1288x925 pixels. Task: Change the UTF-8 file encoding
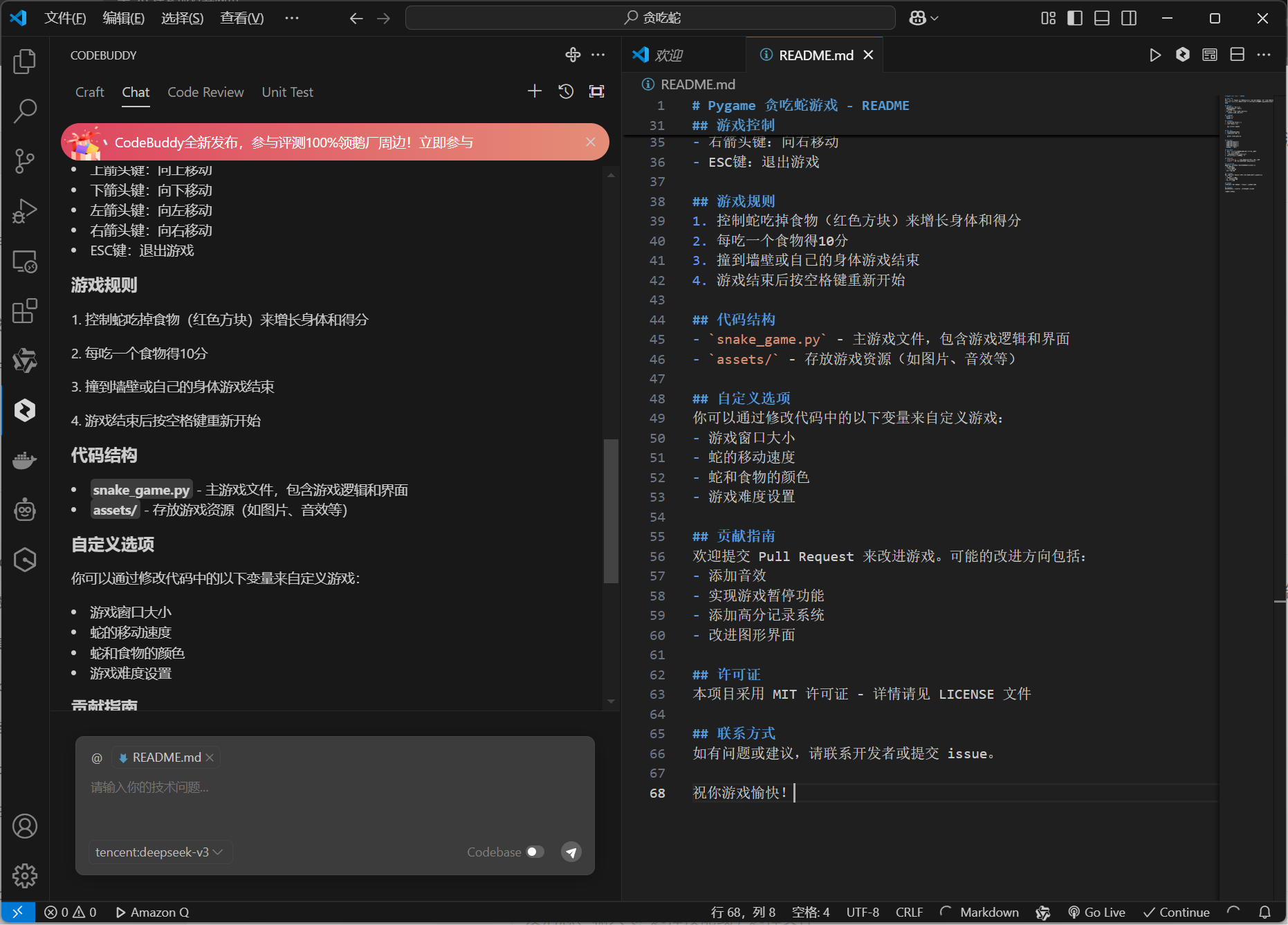[x=863, y=913]
